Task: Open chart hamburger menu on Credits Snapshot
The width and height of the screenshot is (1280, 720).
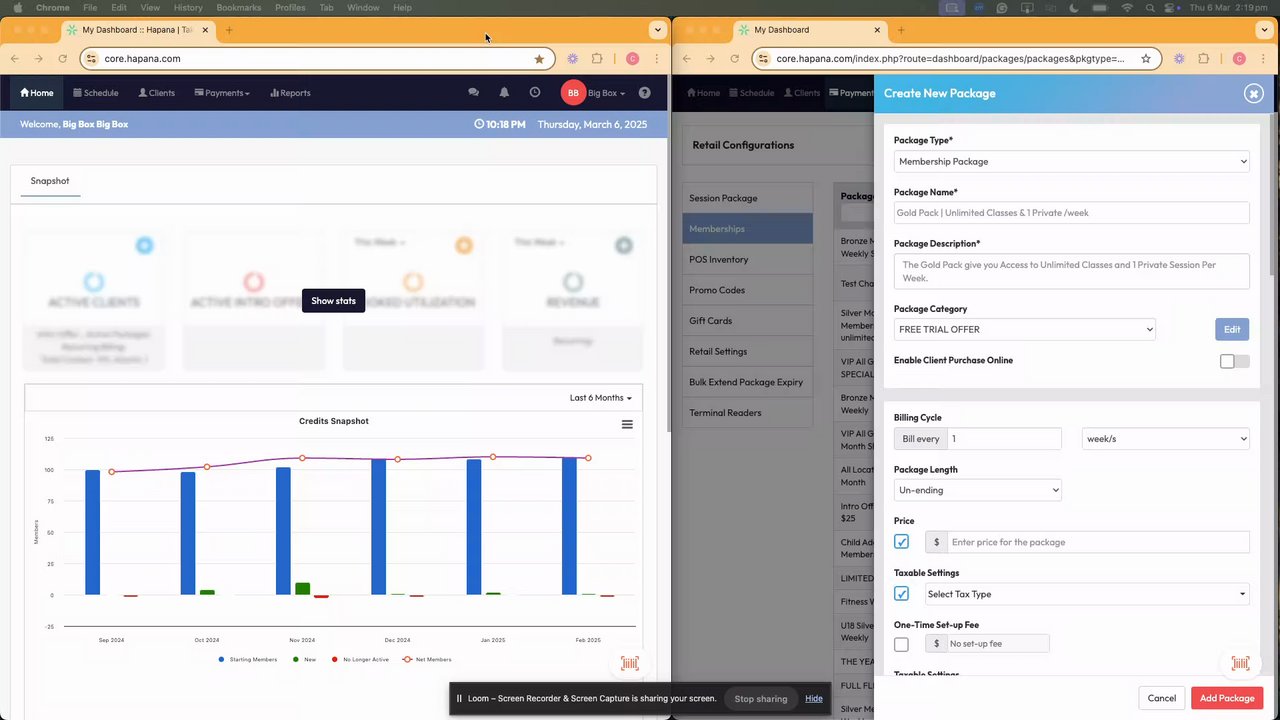Action: point(627,424)
